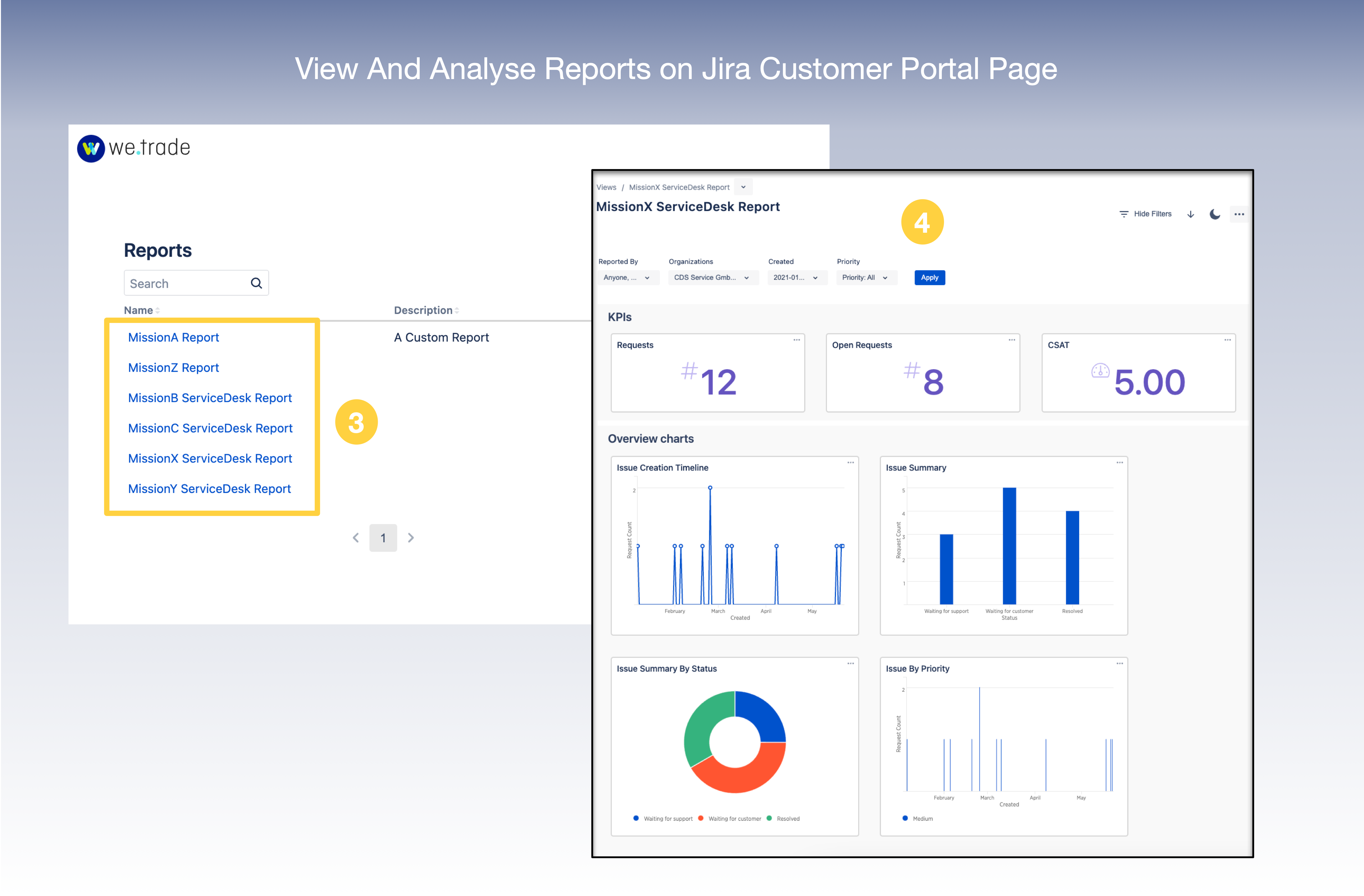
Task: Open the Requests KPI card options menu
Action: pyautogui.click(x=797, y=339)
